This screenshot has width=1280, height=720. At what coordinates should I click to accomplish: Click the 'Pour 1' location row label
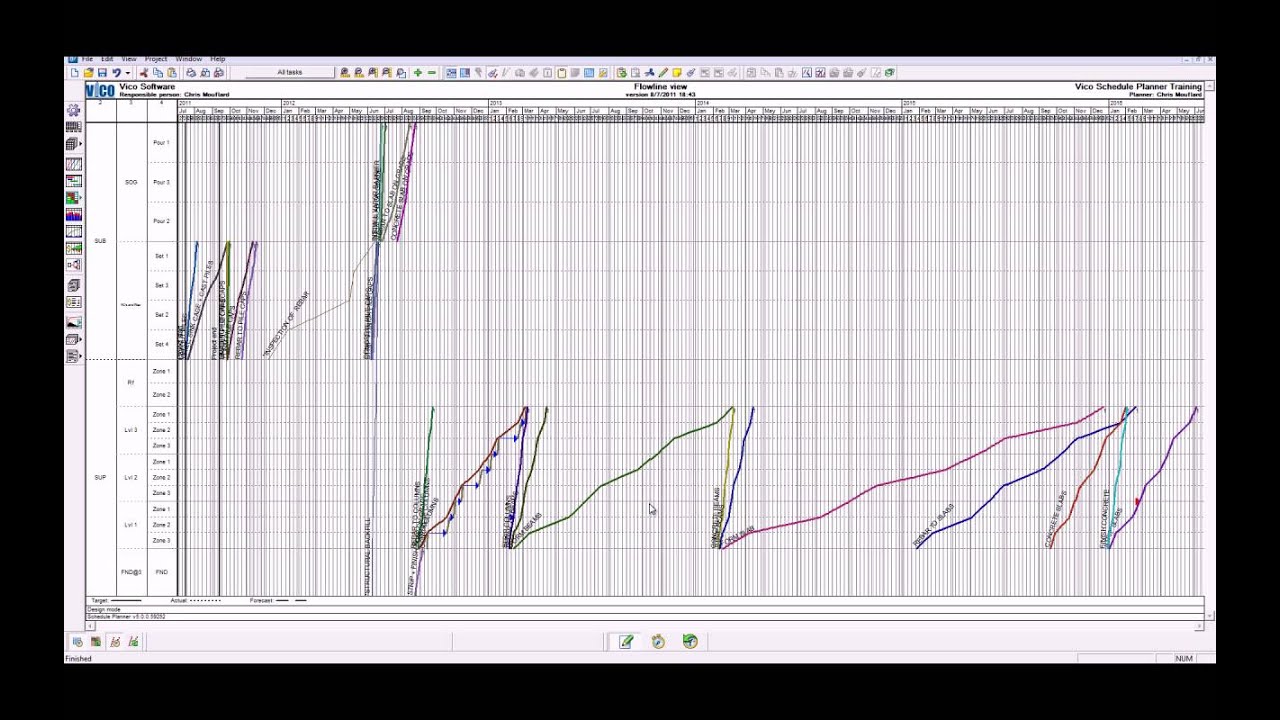point(161,143)
